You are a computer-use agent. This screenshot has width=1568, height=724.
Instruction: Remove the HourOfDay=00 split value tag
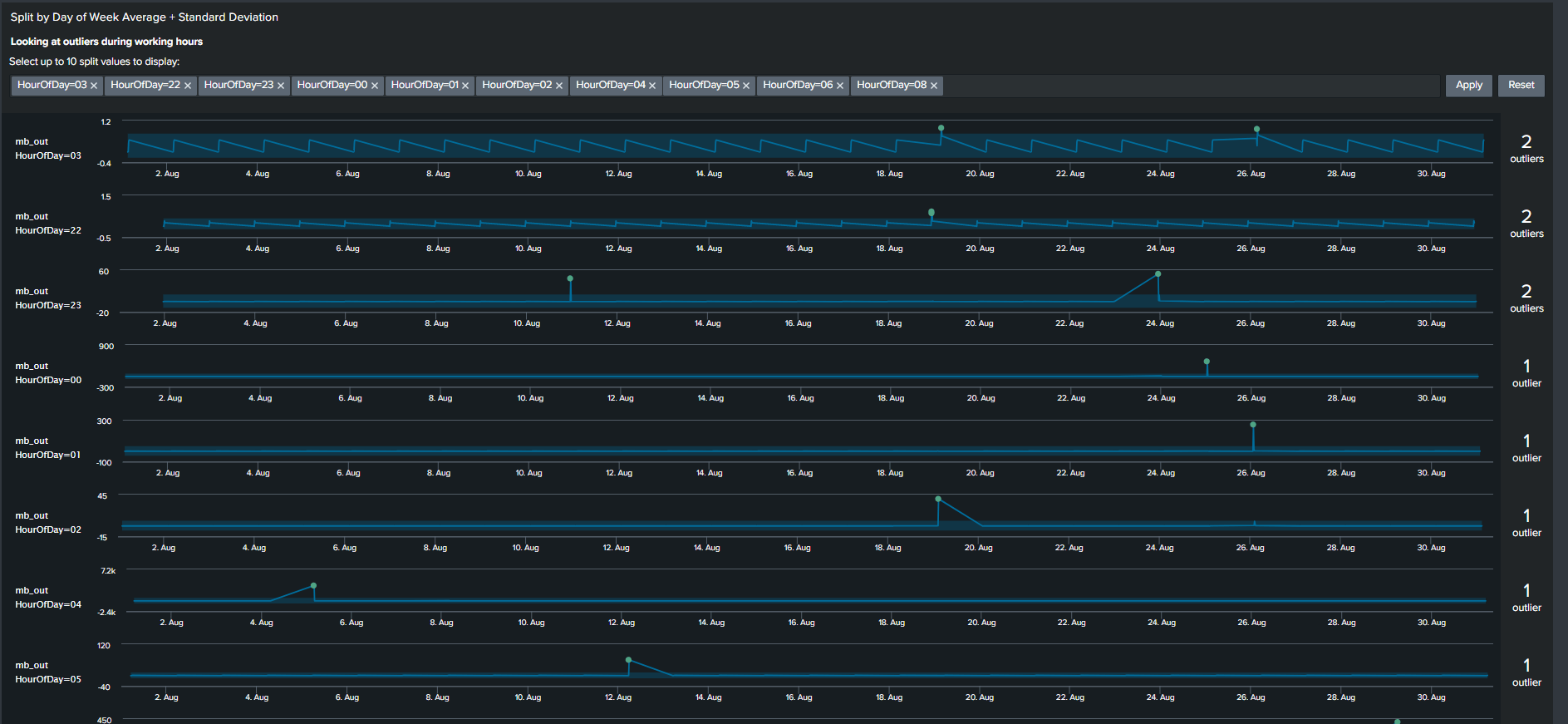point(375,86)
